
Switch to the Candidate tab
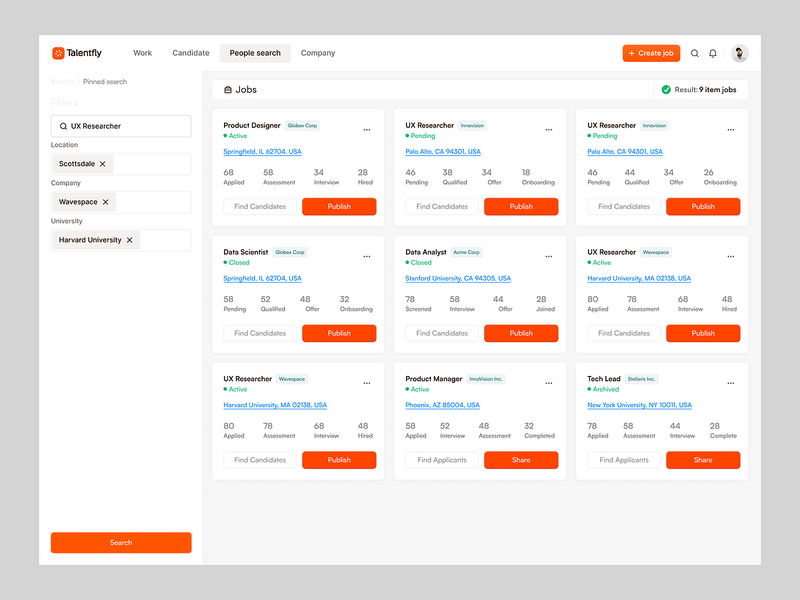coord(191,53)
